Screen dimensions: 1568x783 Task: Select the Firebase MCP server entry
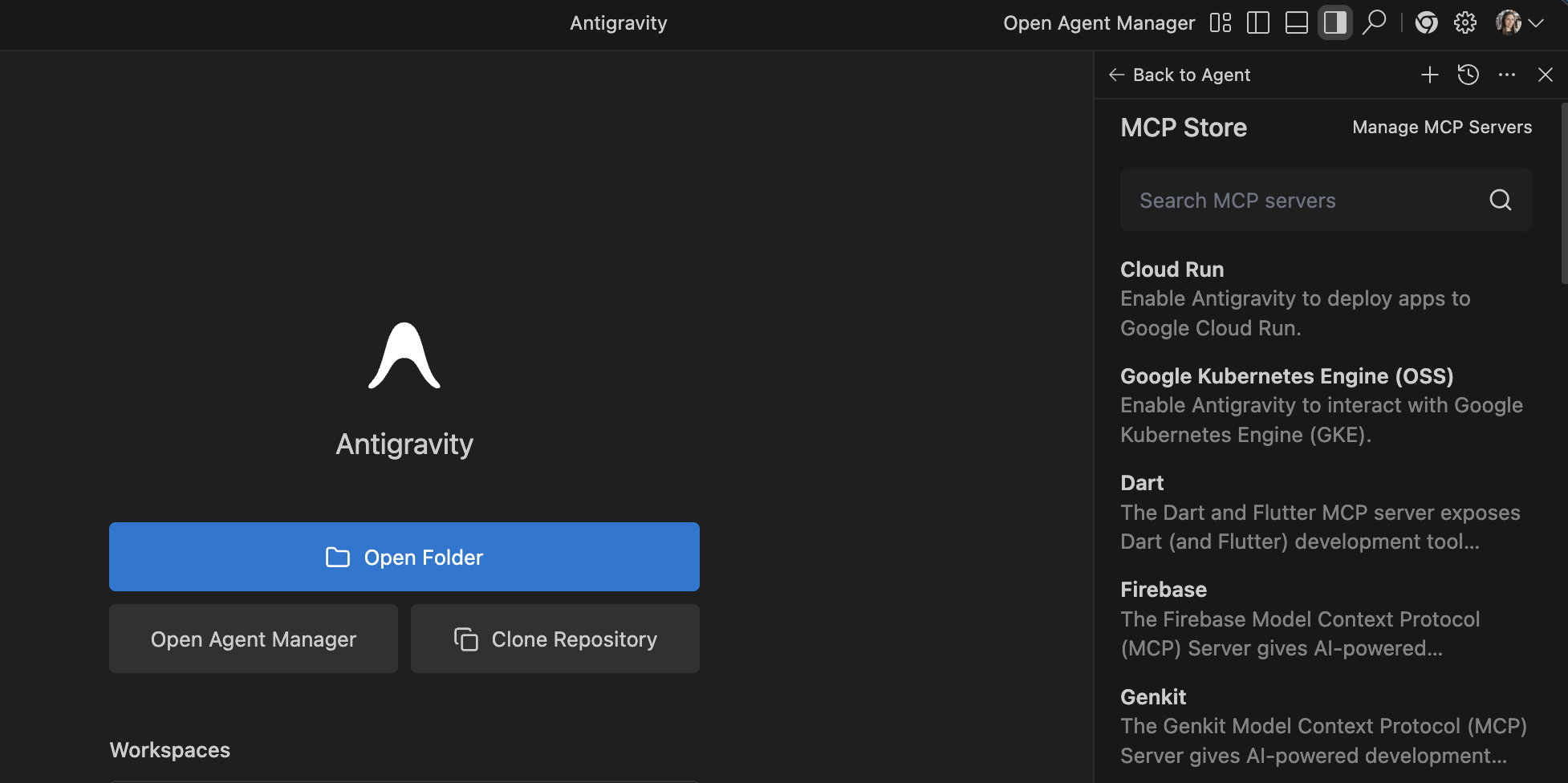point(1326,619)
